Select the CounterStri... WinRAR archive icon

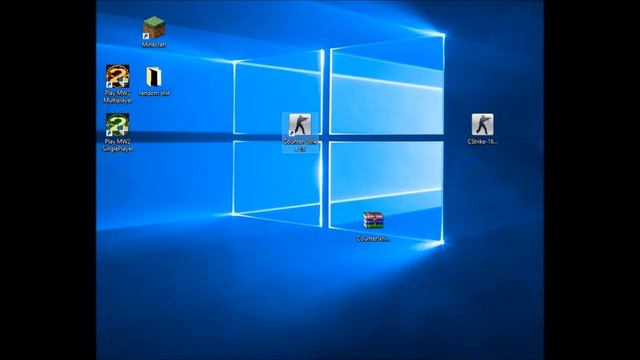click(x=373, y=221)
